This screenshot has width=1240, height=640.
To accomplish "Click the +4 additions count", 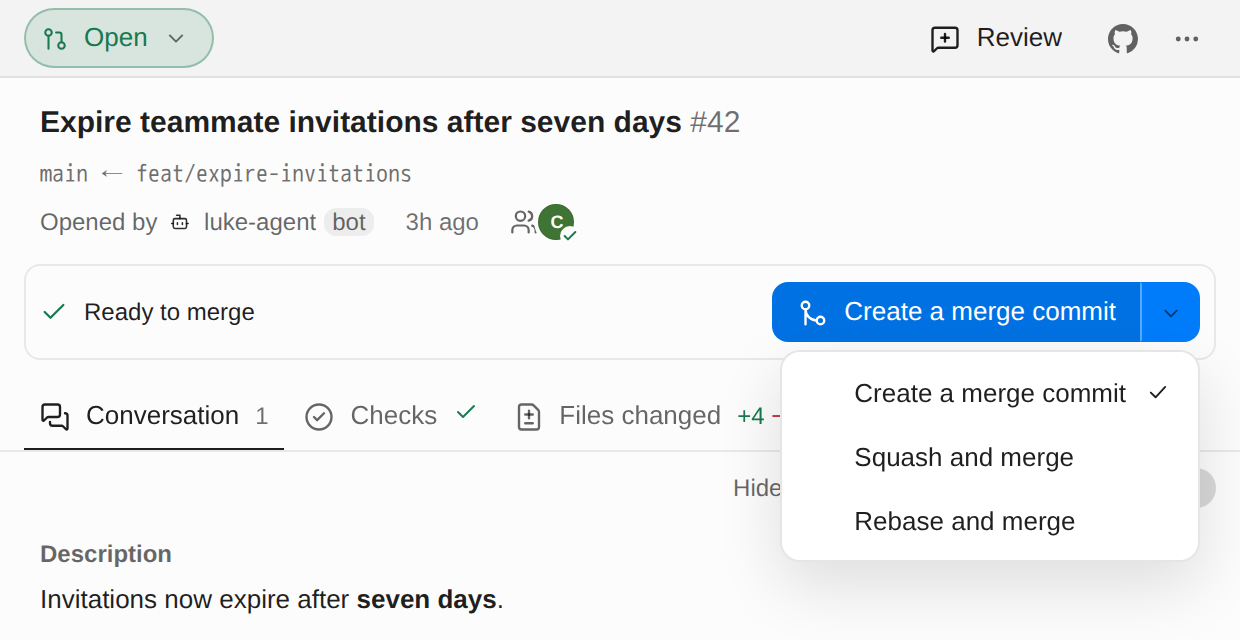I will pos(751,416).
